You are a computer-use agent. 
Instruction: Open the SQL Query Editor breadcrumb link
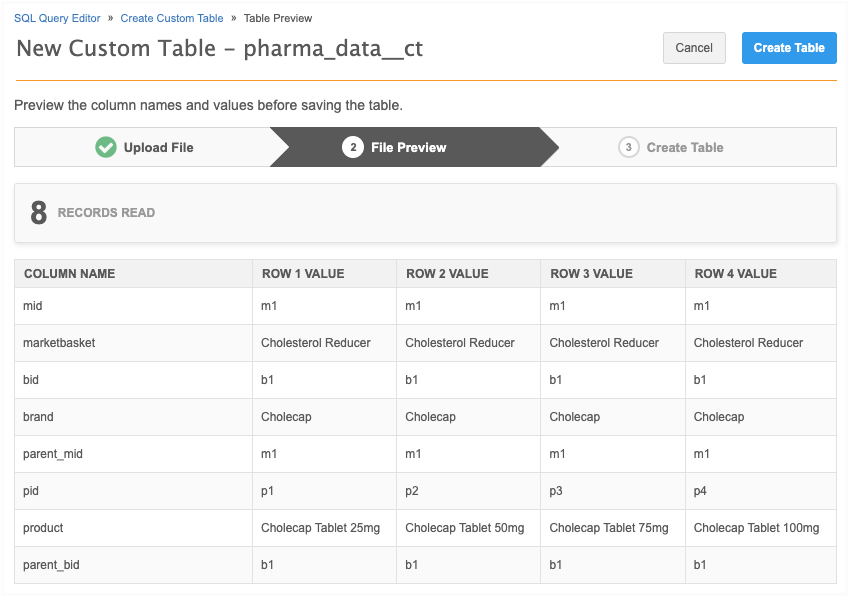pos(57,18)
